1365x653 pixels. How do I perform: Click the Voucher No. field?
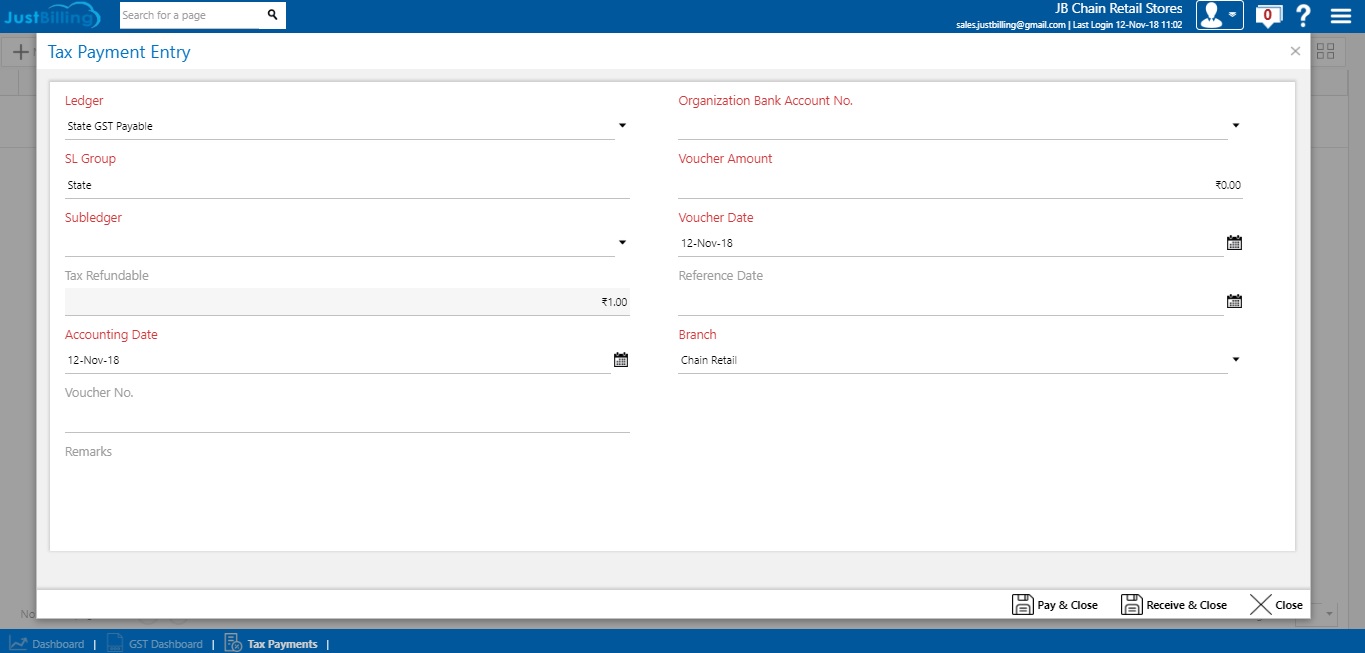point(347,419)
